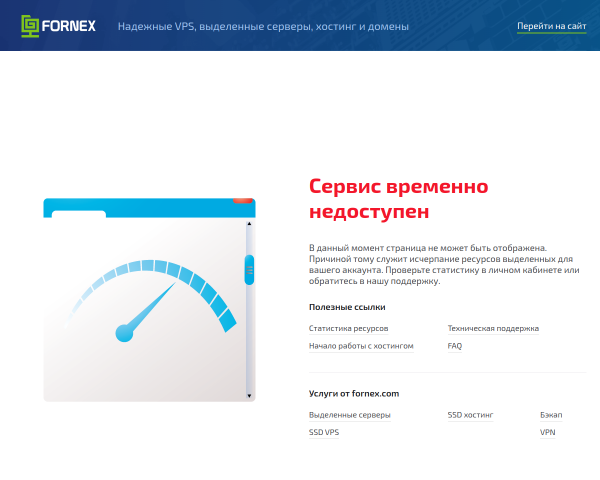The image size is (600, 480).
Task: Click the error paragraph 'В данный момент страница'
Action: [x=444, y=264]
